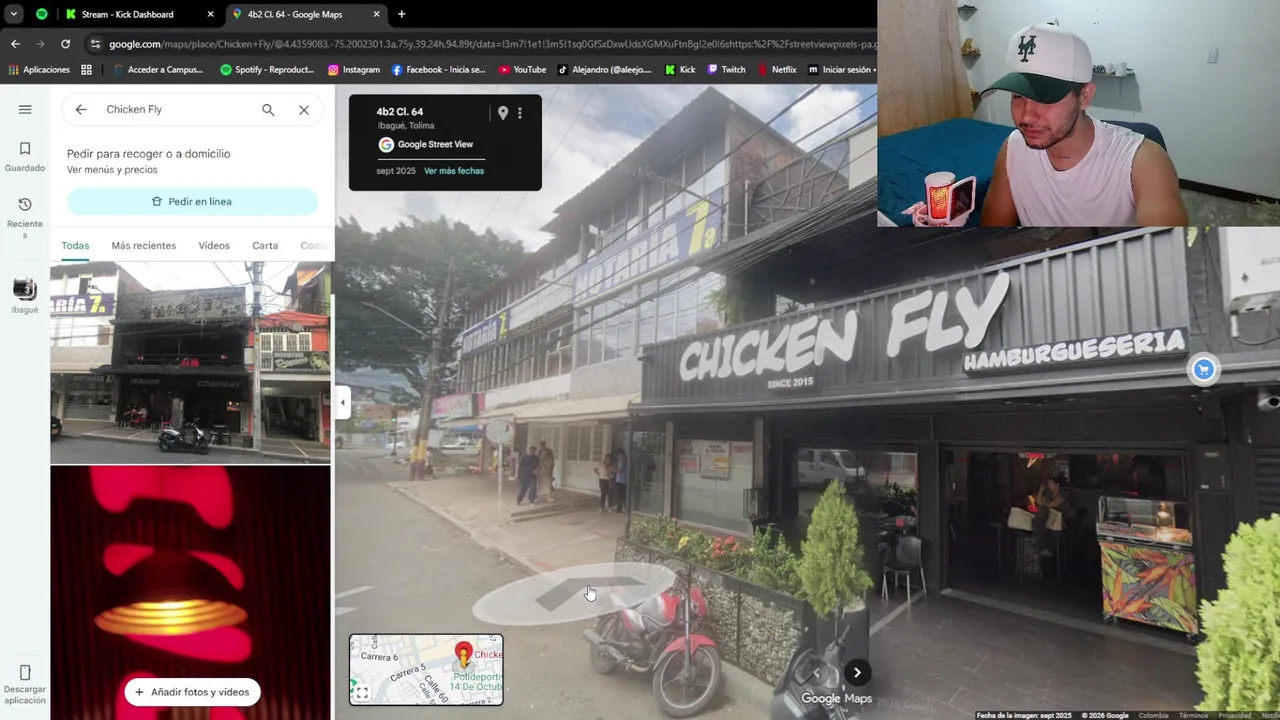Click the blue order cart badge

(x=1203, y=369)
